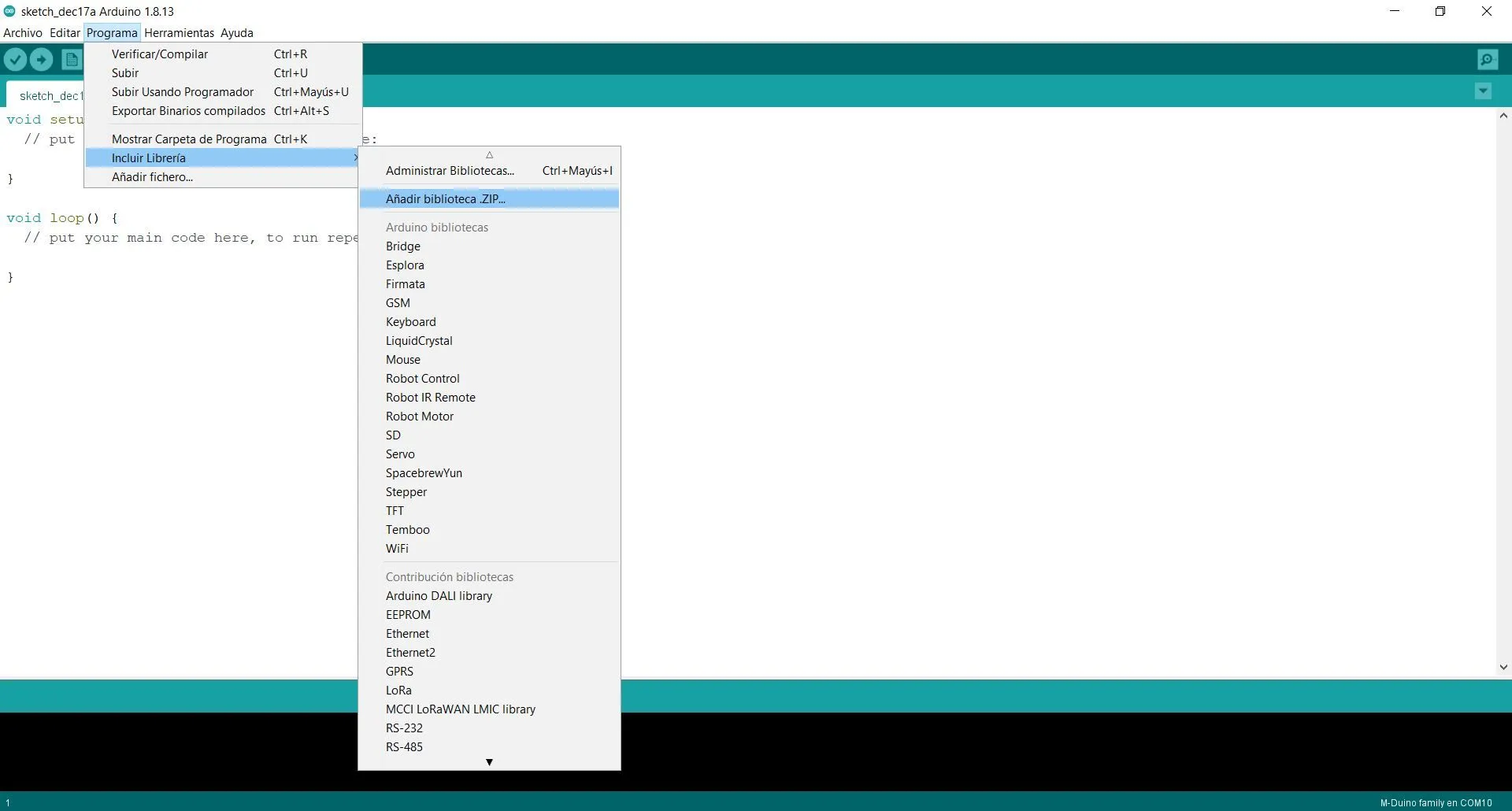Click the M-Duino family en COM10 status text
The height and width of the screenshot is (811, 1512).
[1436, 803]
